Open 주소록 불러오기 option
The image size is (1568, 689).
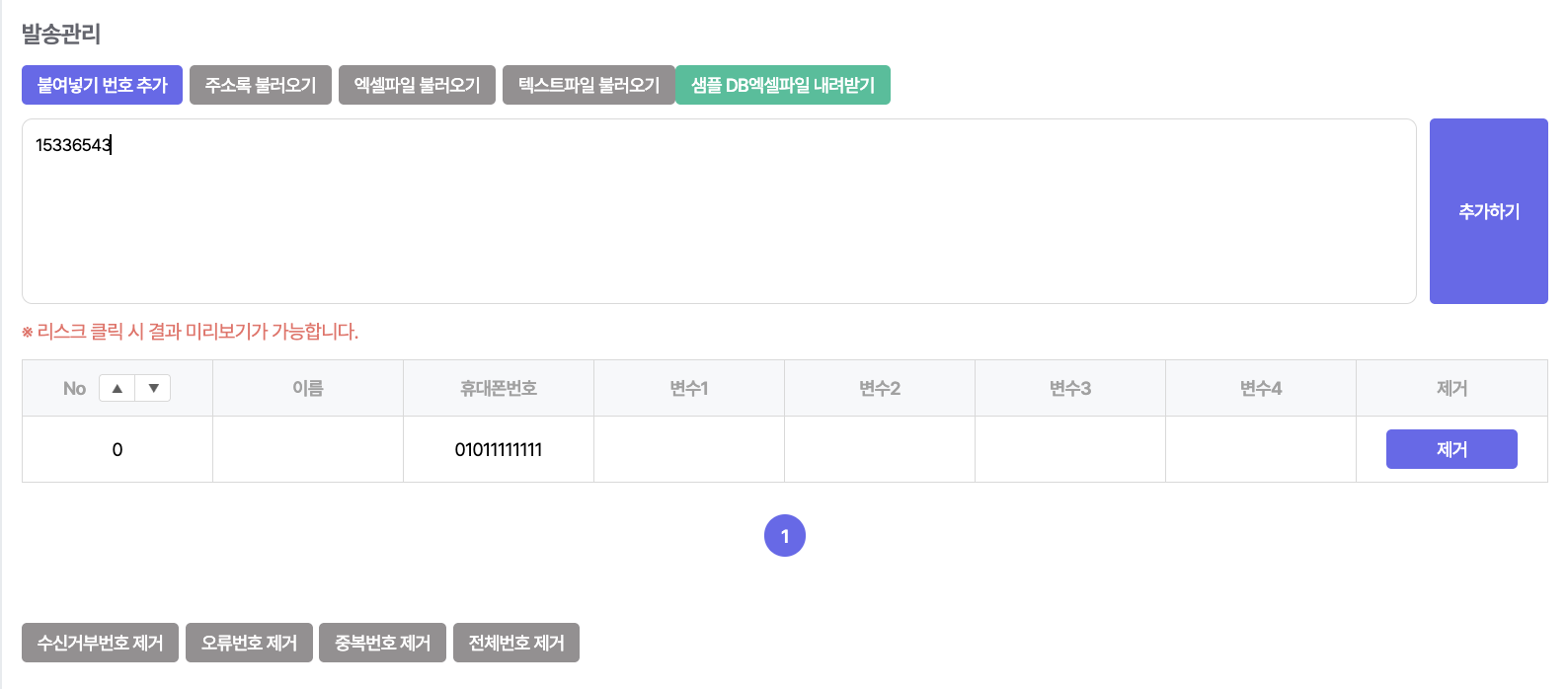pos(261,85)
